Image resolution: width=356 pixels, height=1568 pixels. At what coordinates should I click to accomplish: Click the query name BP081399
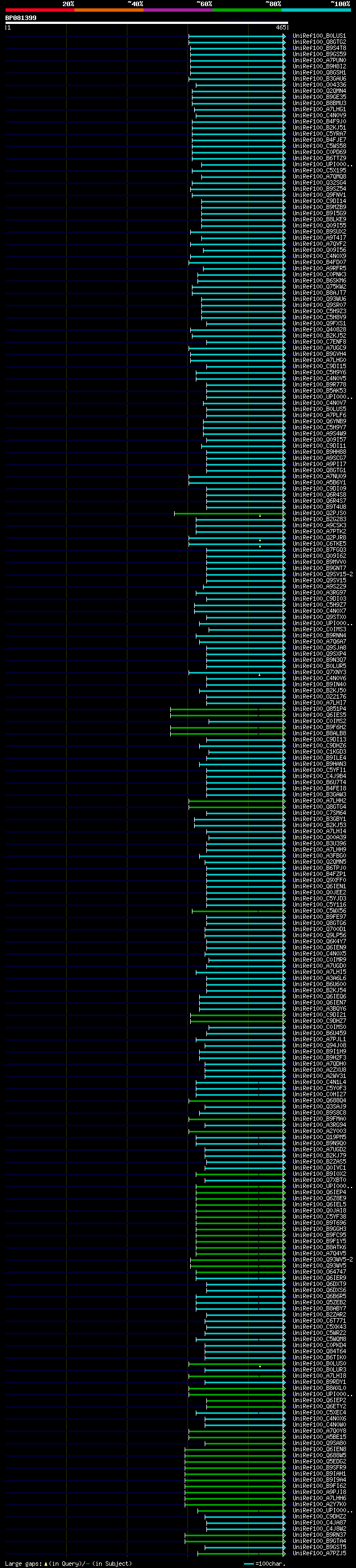click(21, 18)
